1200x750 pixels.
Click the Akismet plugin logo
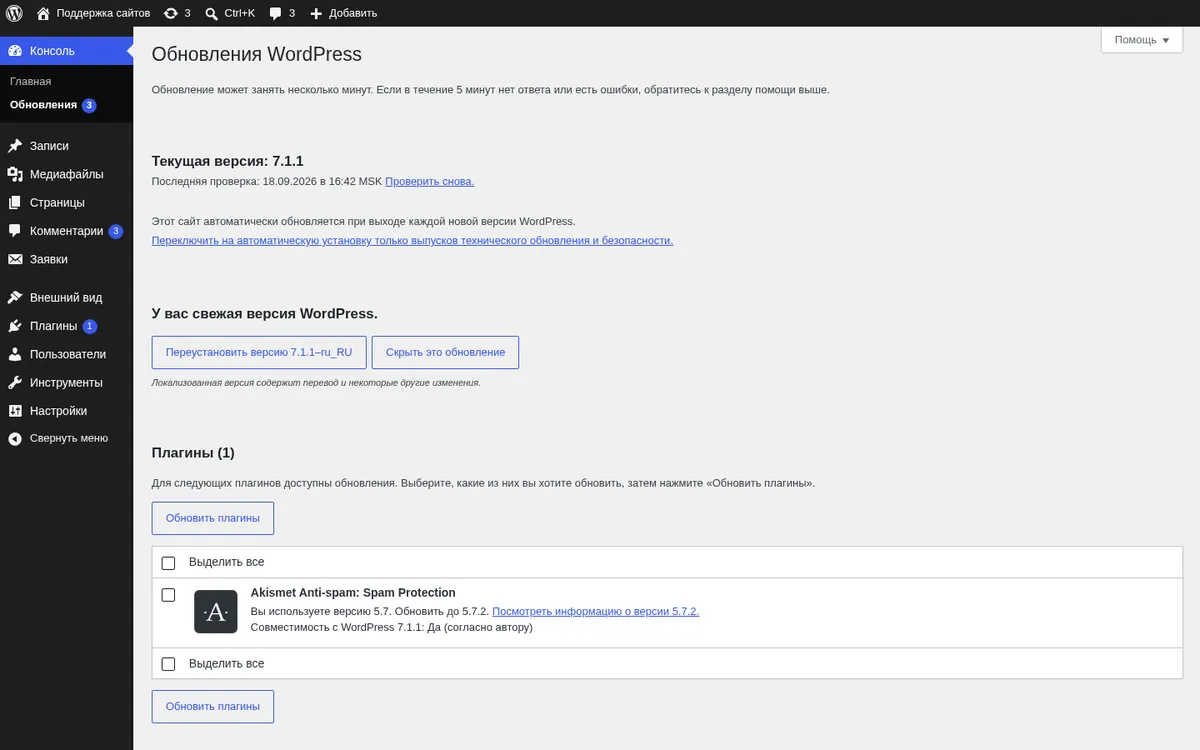(x=216, y=612)
